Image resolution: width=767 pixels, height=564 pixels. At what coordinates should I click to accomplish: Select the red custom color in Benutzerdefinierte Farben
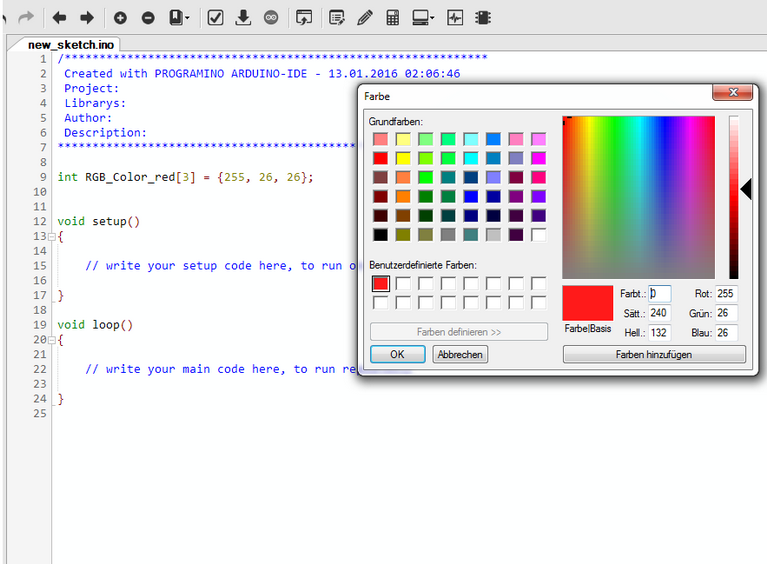tap(381, 283)
